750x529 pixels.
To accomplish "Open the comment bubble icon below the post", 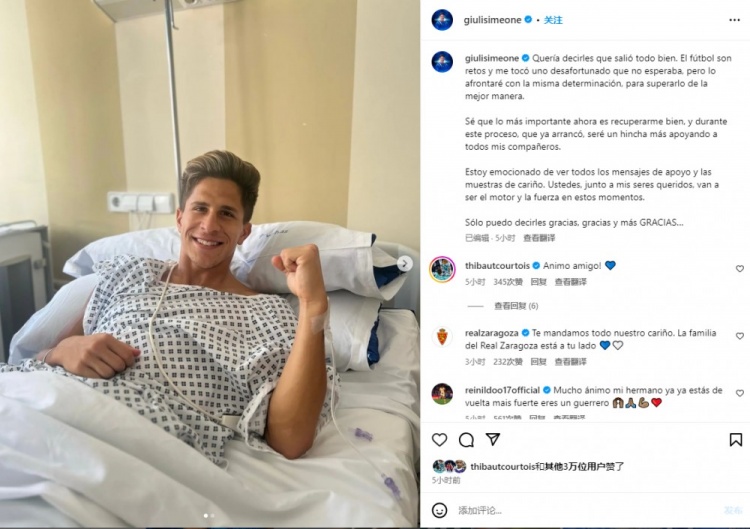I will 466,440.
